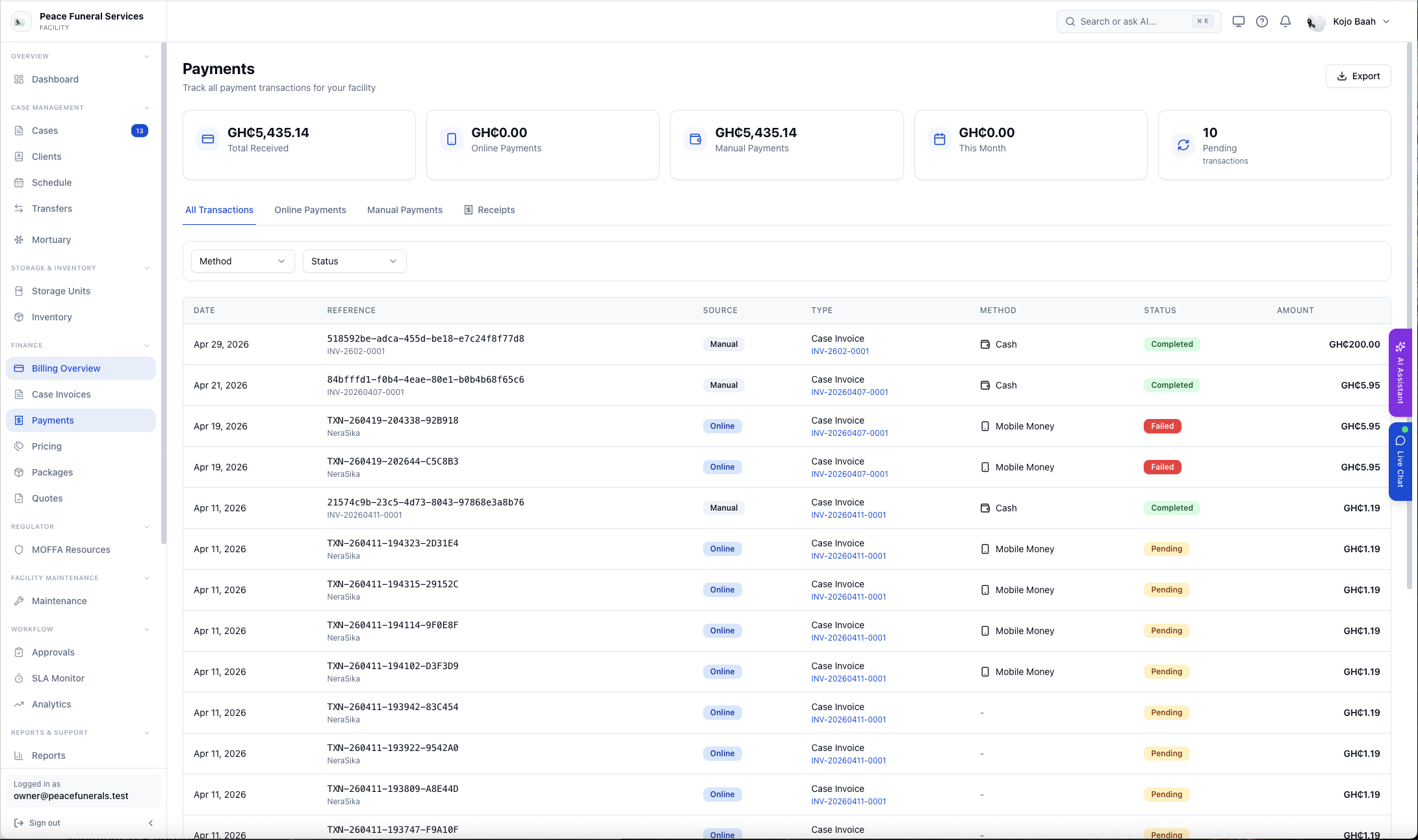This screenshot has height=840, width=1418.
Task: Click the AMOUNT column header
Action: coord(1295,311)
